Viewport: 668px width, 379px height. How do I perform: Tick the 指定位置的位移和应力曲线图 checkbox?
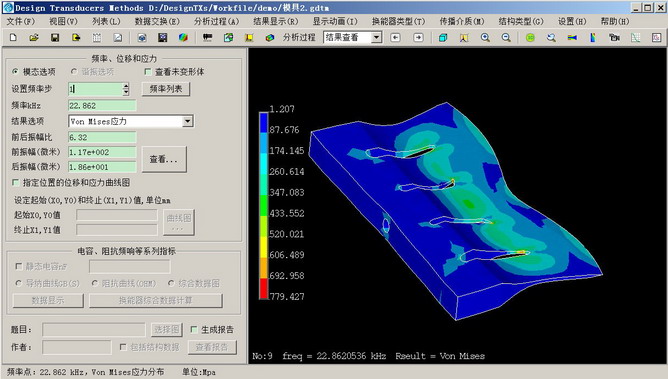[x=16, y=182]
